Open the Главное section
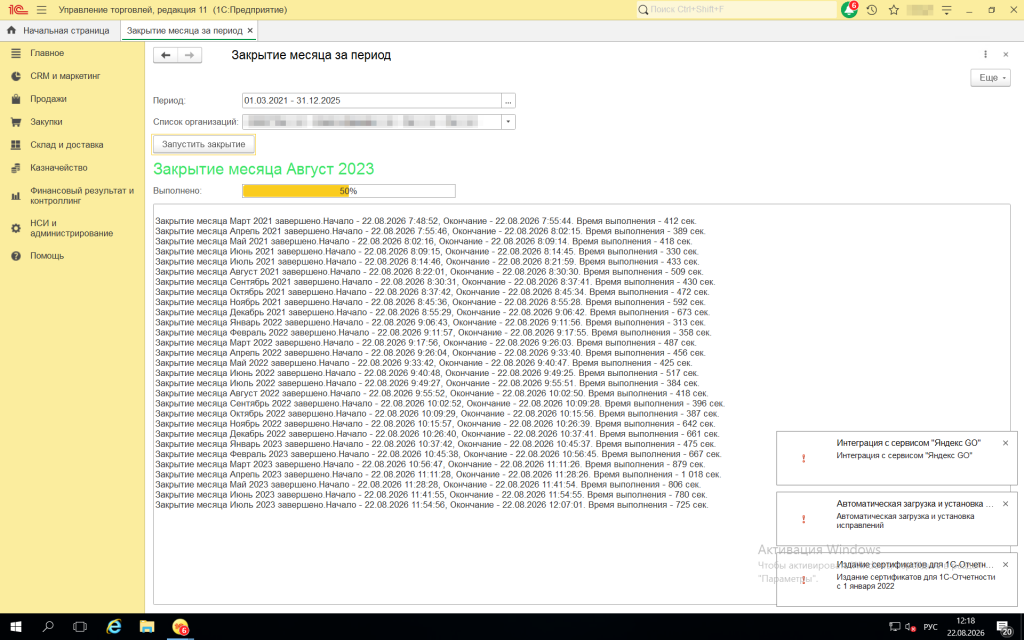Screen dimensions: 1024x640 click(x=47, y=53)
